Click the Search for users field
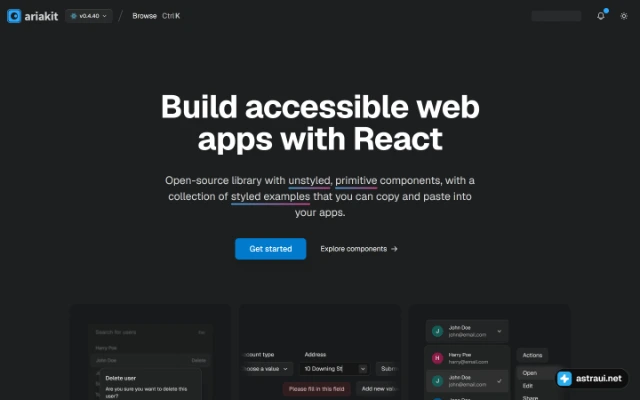The image size is (640, 400). [150, 332]
